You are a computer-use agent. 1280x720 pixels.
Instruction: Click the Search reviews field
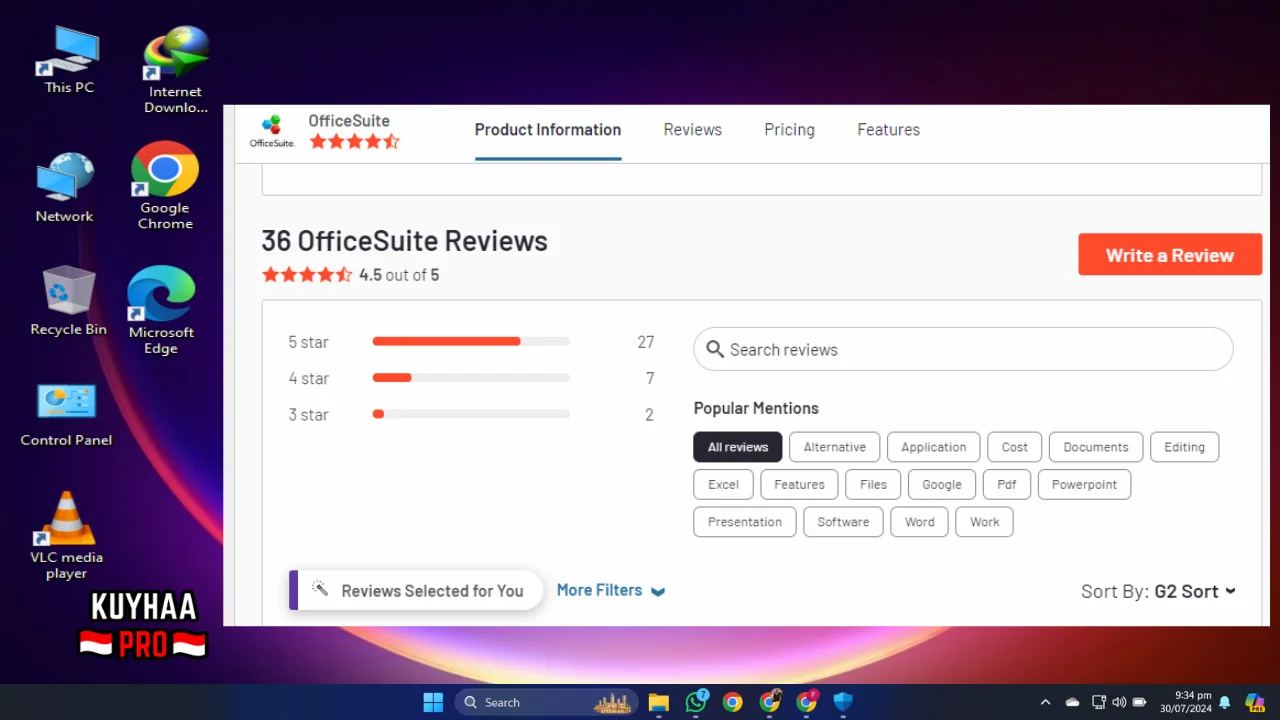pos(963,349)
